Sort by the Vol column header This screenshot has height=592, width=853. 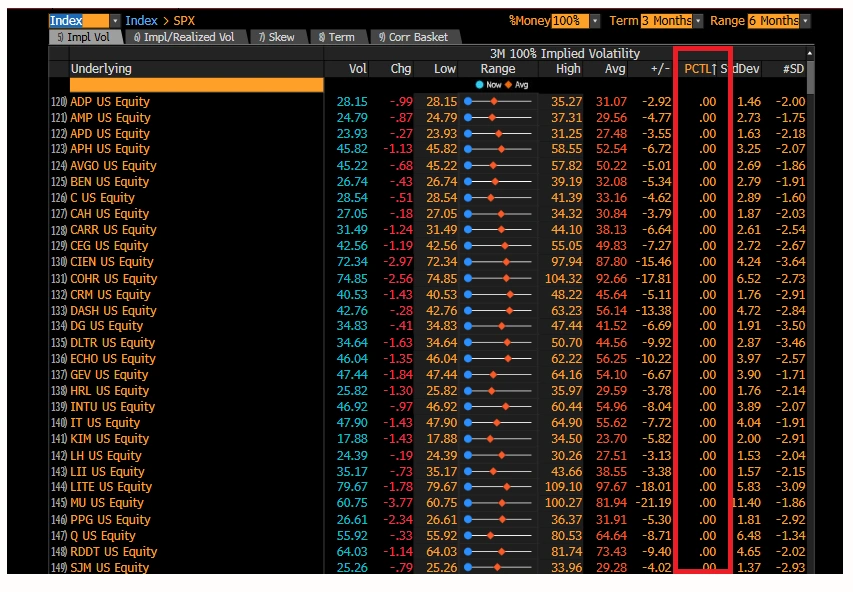pos(357,69)
